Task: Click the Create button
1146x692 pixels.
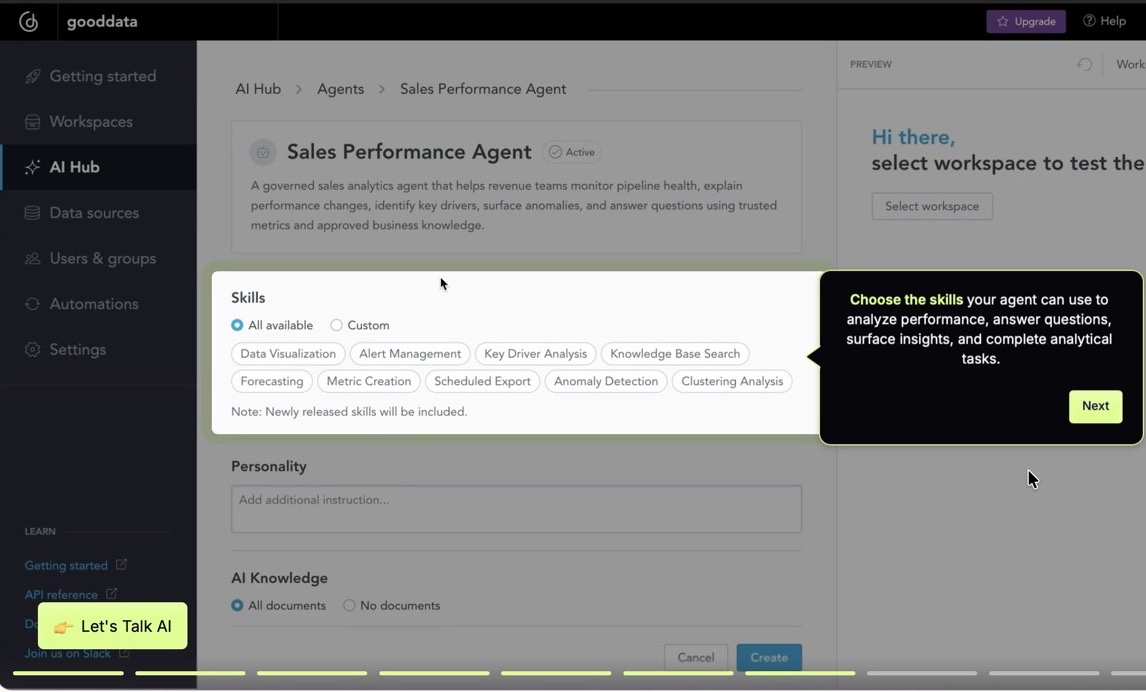Action: pos(769,657)
